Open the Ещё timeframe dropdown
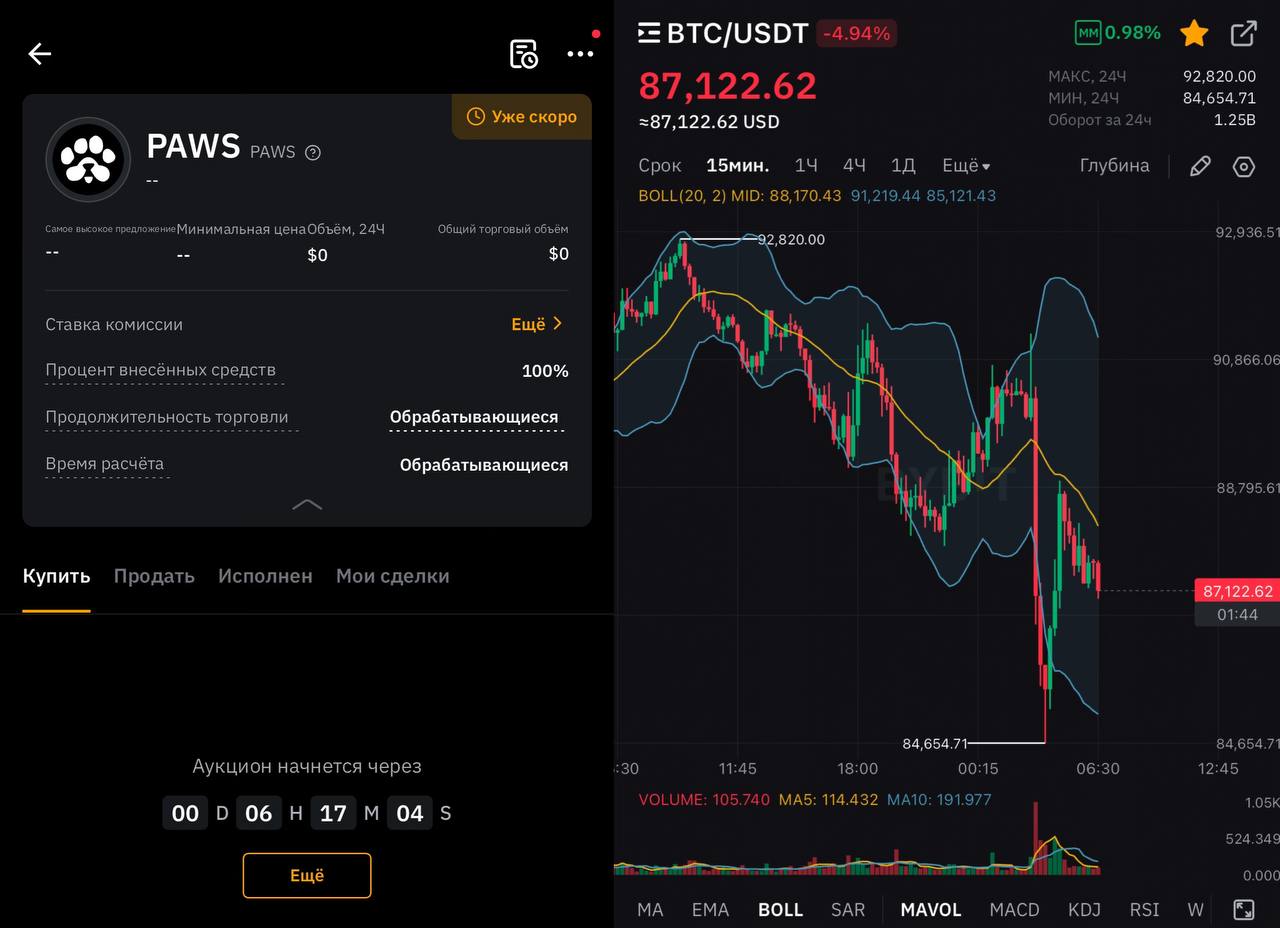1280x928 pixels. tap(966, 166)
